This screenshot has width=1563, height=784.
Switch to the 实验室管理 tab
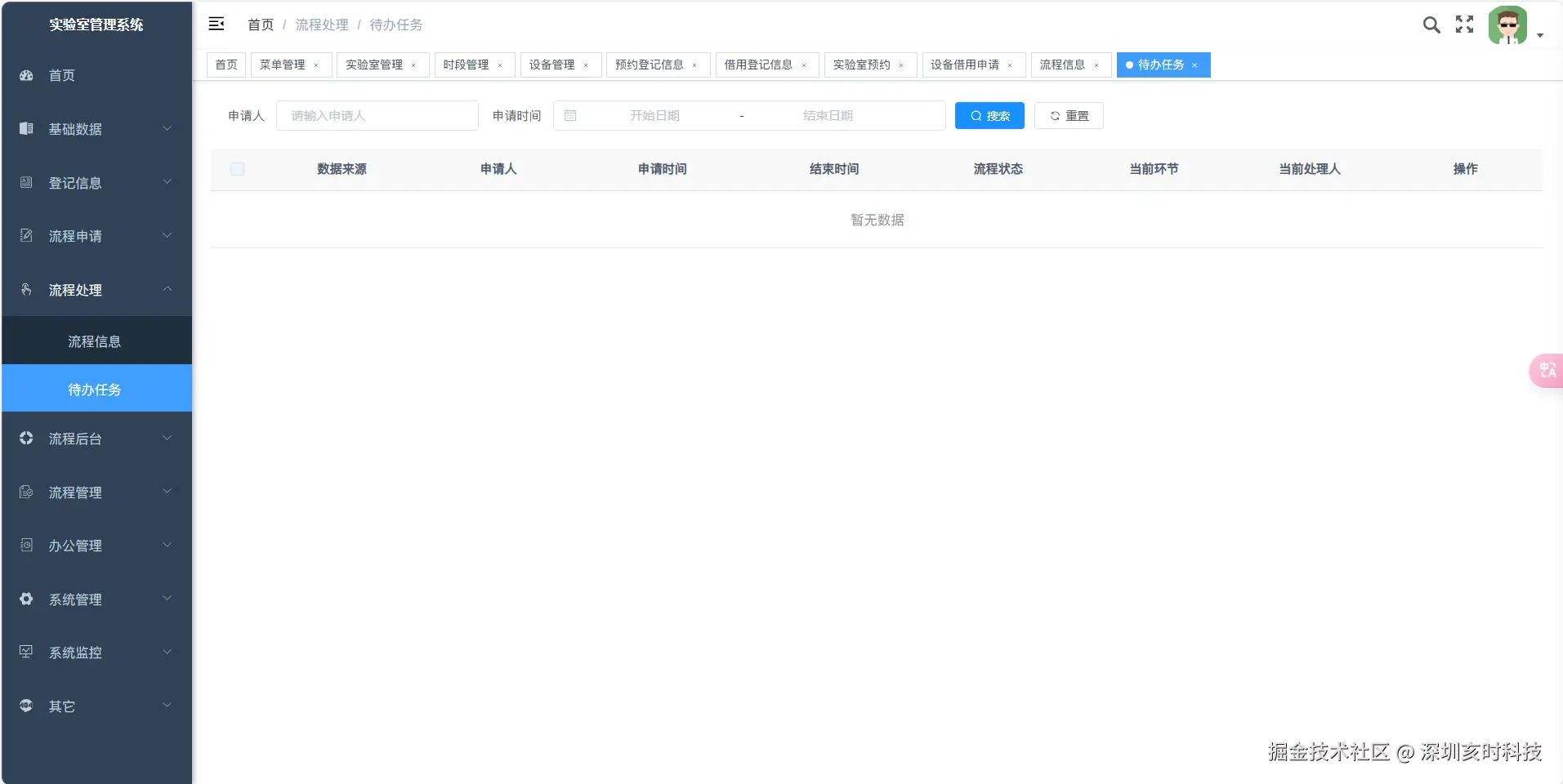pos(374,65)
